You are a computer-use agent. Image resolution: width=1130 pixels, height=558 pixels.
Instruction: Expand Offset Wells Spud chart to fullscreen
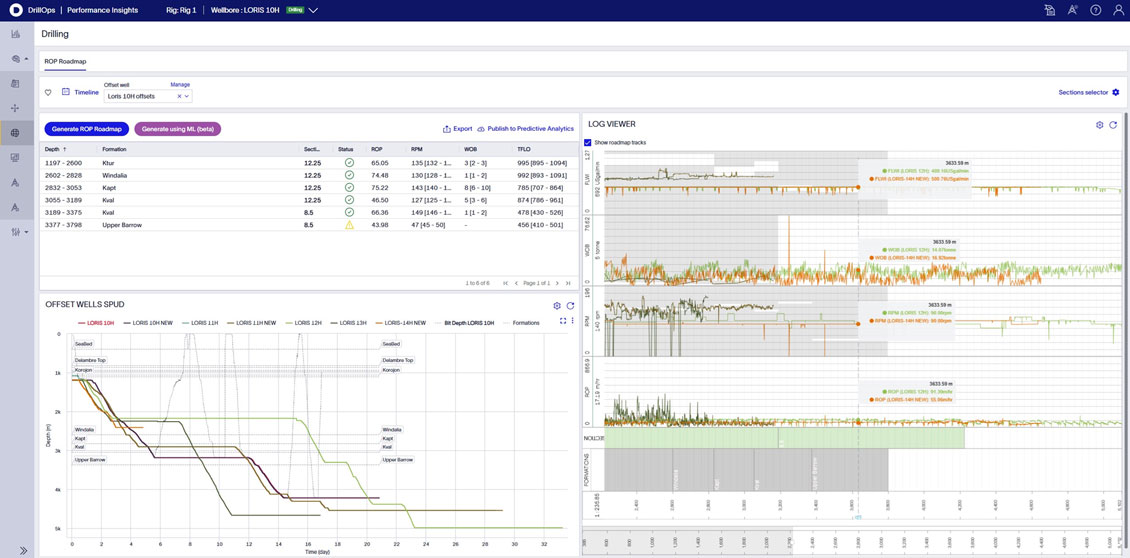pos(563,321)
